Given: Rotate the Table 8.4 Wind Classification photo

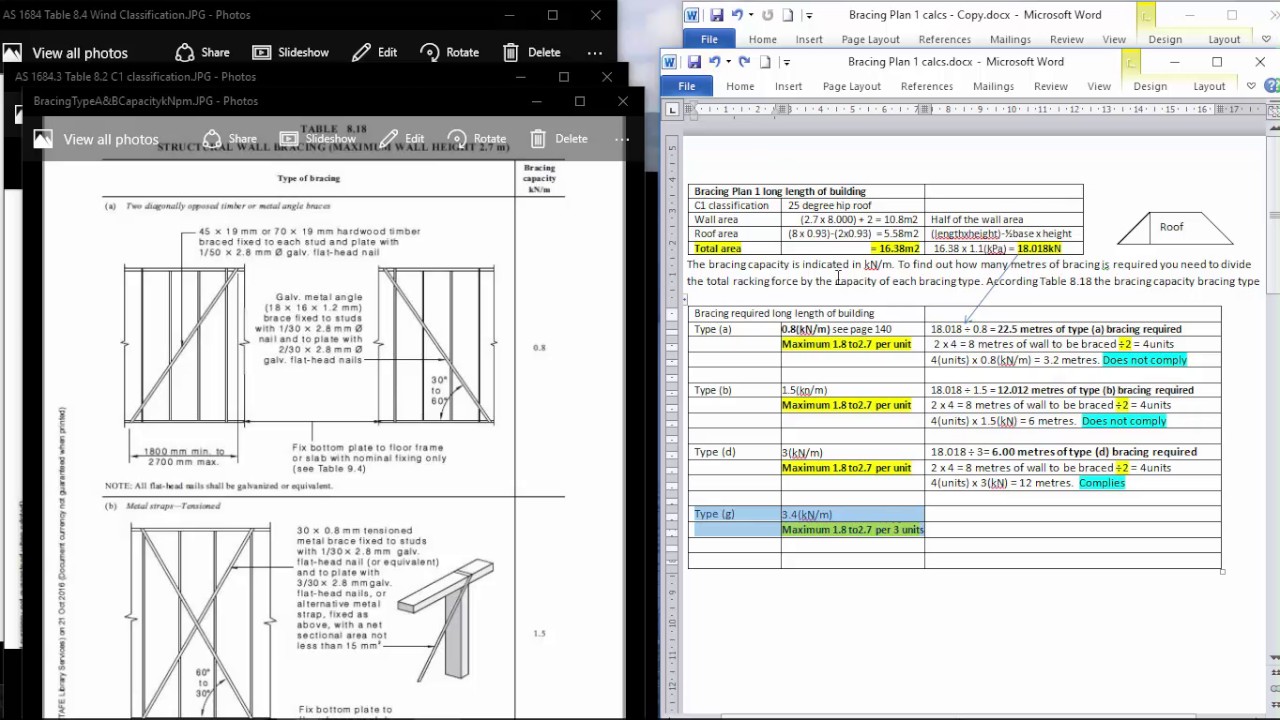Looking at the screenshot, I should [x=449, y=52].
